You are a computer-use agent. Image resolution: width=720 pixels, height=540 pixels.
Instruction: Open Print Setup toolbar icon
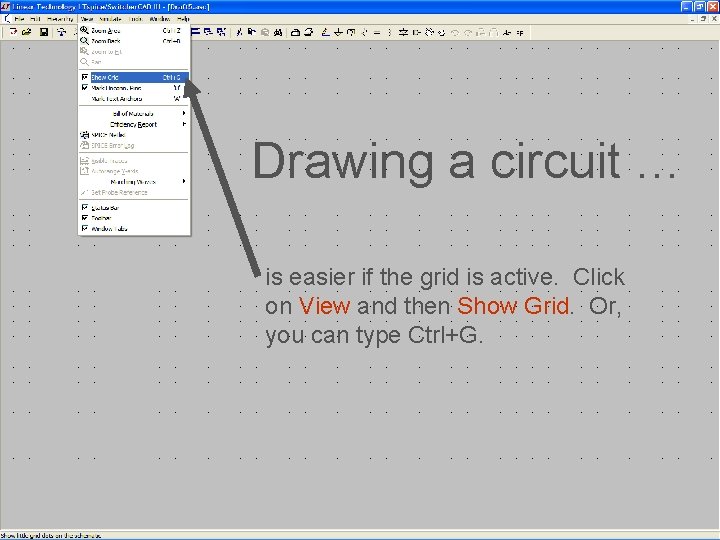point(296,32)
